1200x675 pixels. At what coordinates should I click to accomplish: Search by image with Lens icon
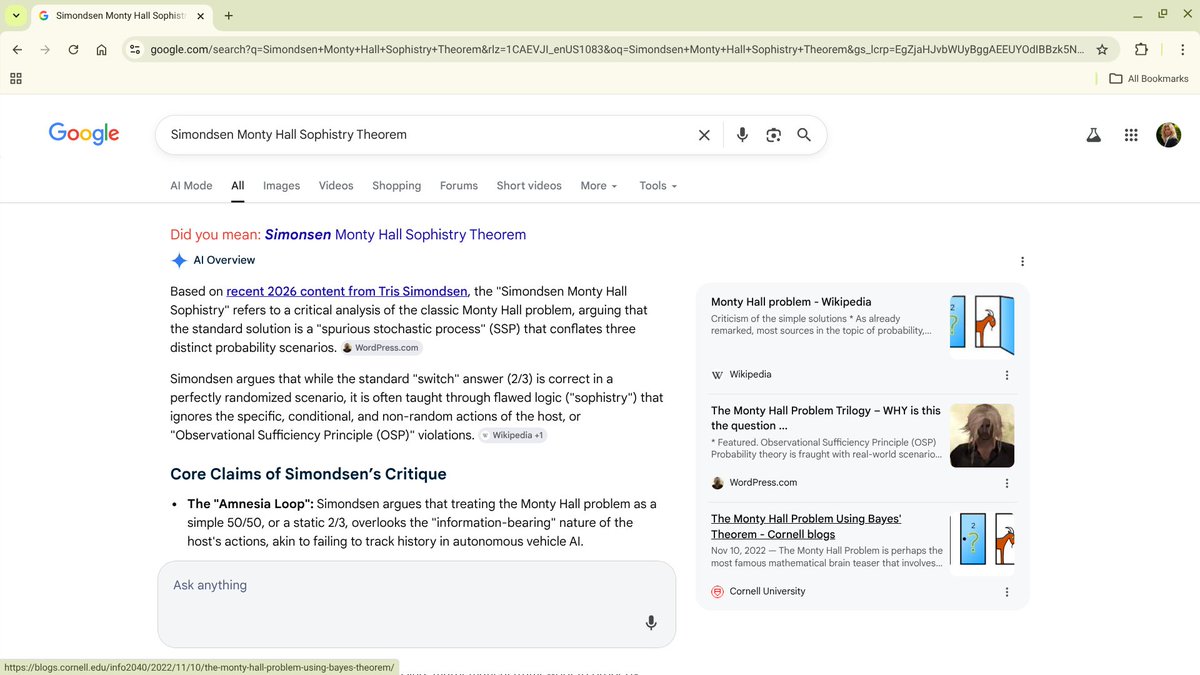(x=773, y=135)
